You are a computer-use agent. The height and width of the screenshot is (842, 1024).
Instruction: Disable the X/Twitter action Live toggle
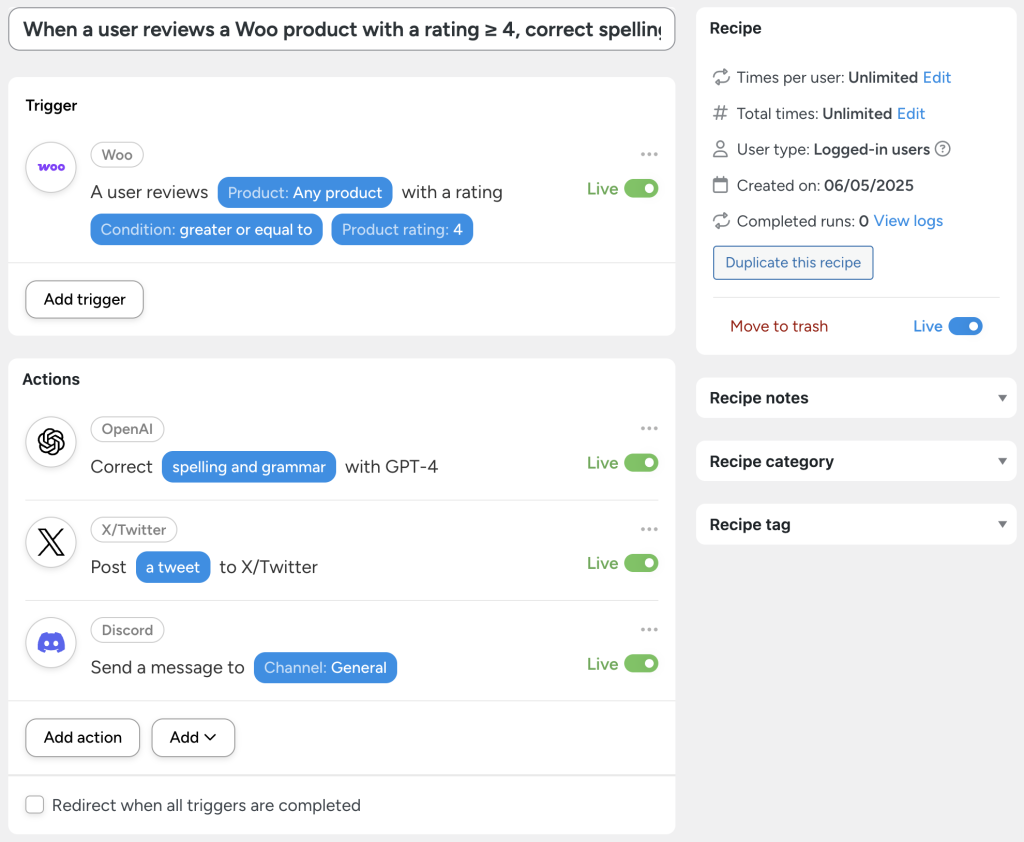[x=644, y=563]
